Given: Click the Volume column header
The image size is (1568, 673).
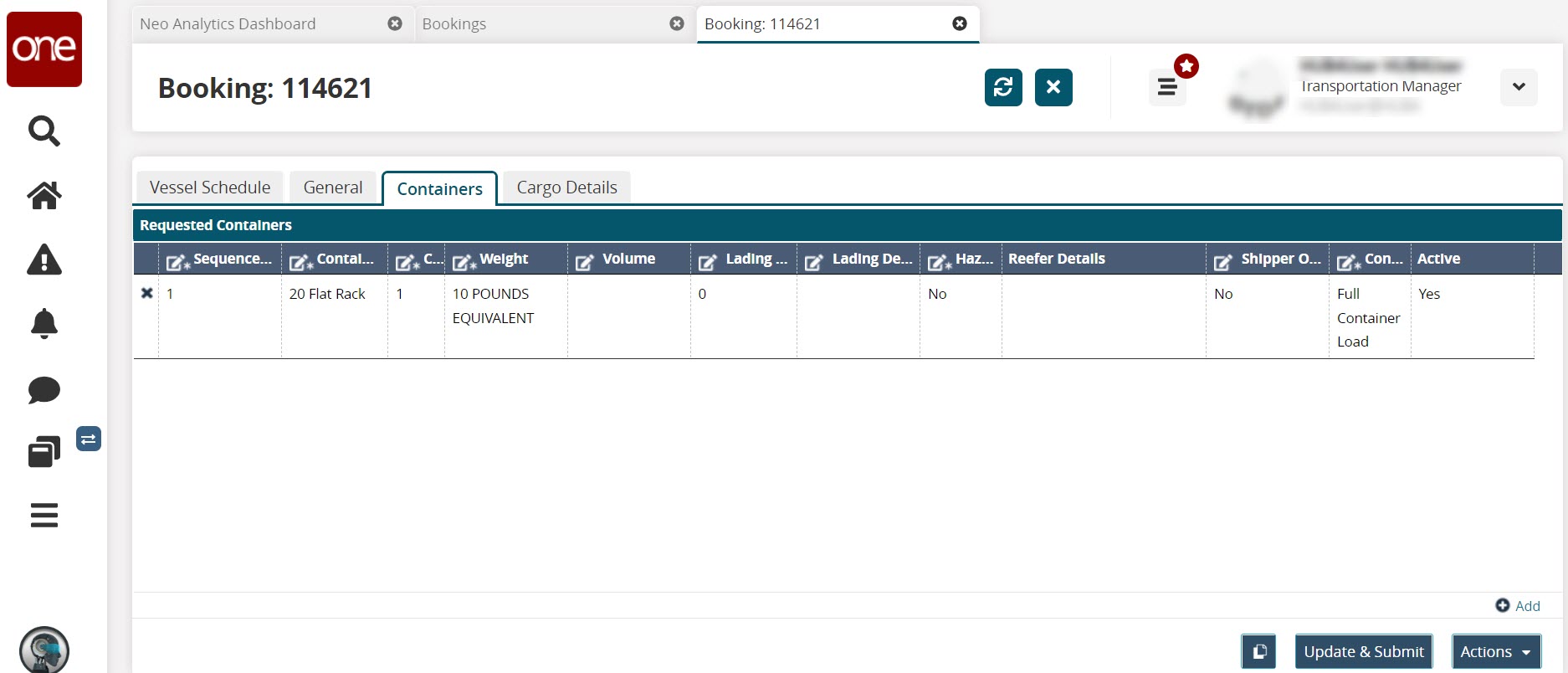Looking at the screenshot, I should 629,259.
